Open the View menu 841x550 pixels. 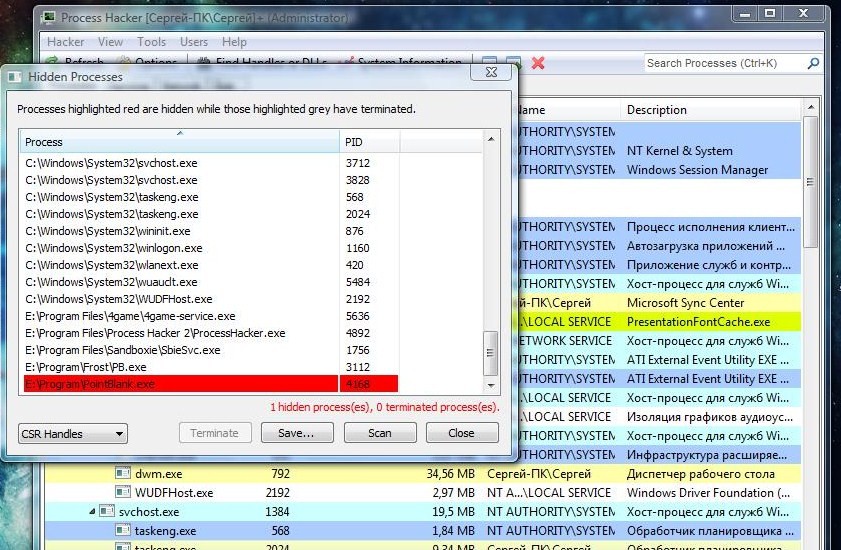tap(110, 42)
